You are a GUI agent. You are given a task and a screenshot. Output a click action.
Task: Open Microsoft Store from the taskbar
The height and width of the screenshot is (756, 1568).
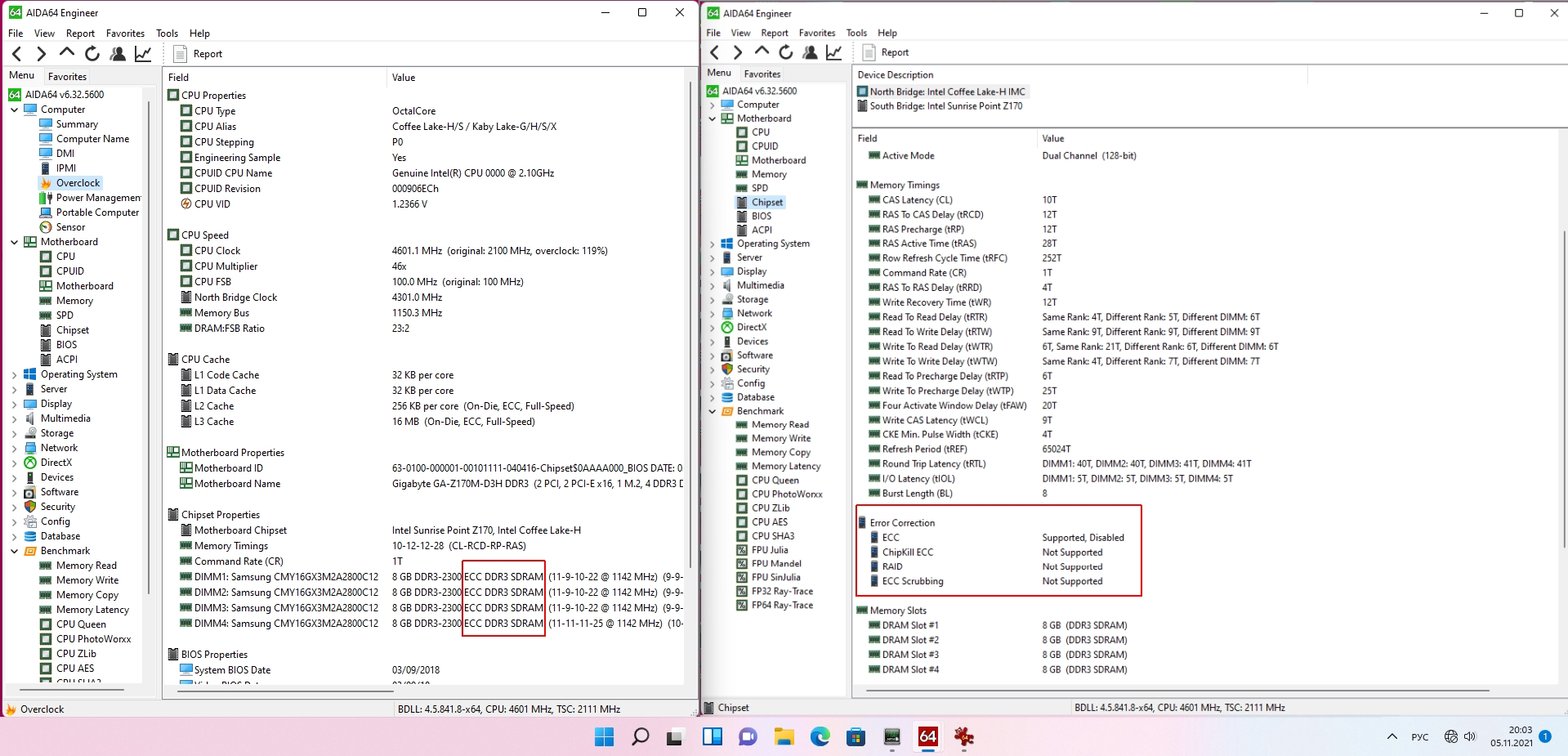[x=855, y=736]
